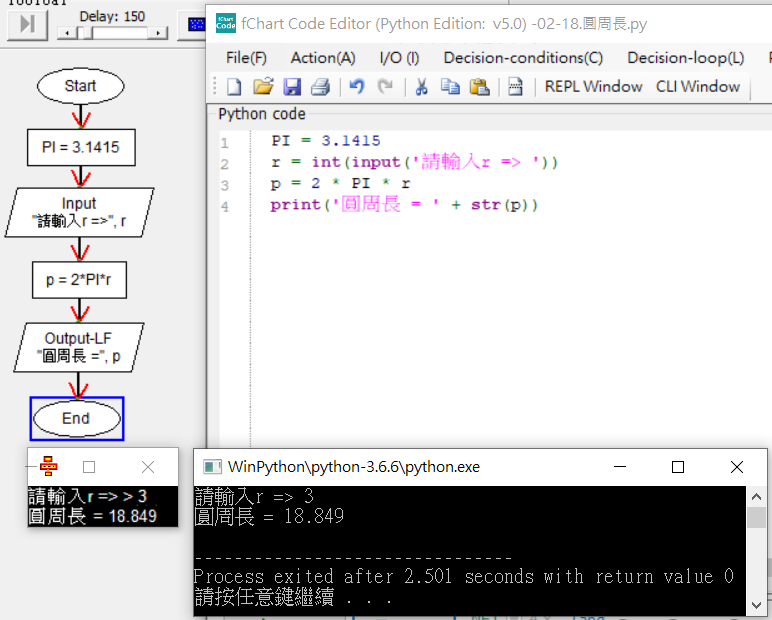Open the Action(A) menu
This screenshot has width=772, height=620.
[x=323, y=58]
